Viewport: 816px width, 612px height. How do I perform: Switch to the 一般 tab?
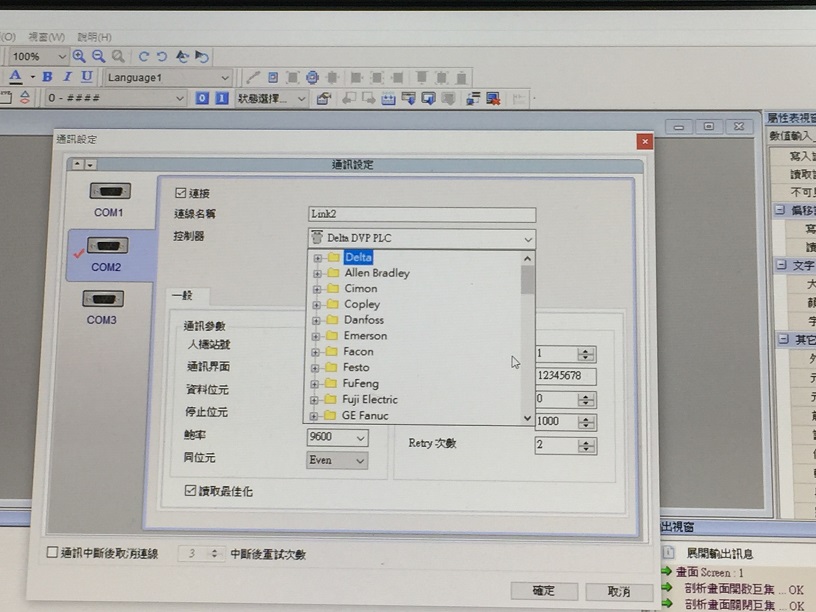[183, 296]
